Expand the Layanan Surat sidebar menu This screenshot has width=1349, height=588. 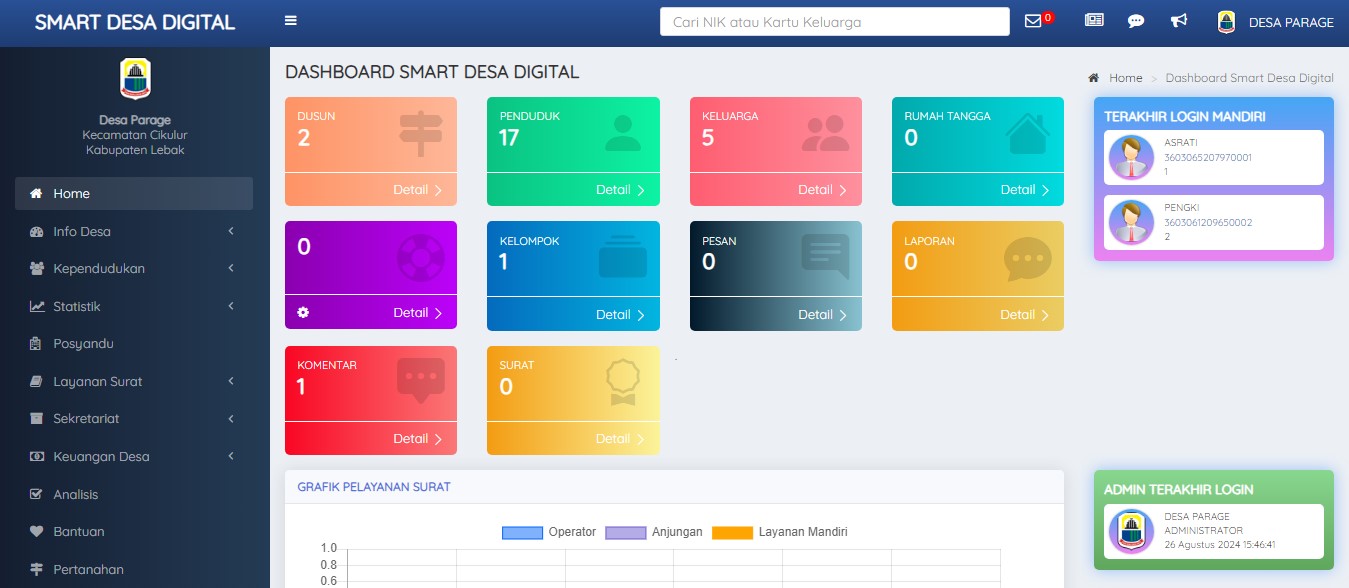click(x=134, y=382)
